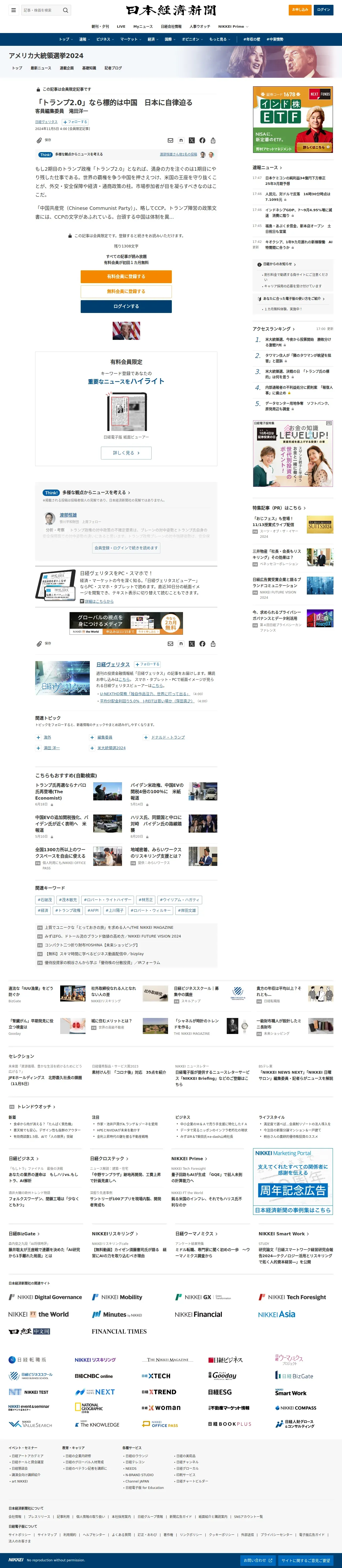
Task: Click the 有料会員に登録する button
Action: [126, 276]
